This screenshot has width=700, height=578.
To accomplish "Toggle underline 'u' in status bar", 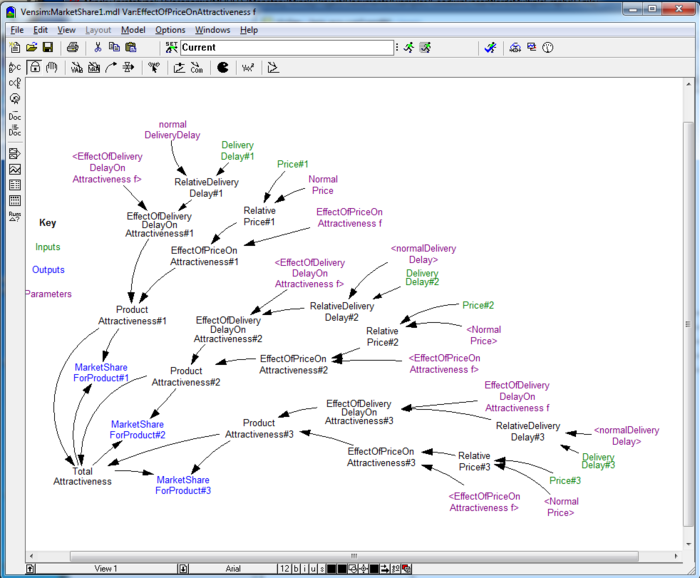I will (313, 569).
